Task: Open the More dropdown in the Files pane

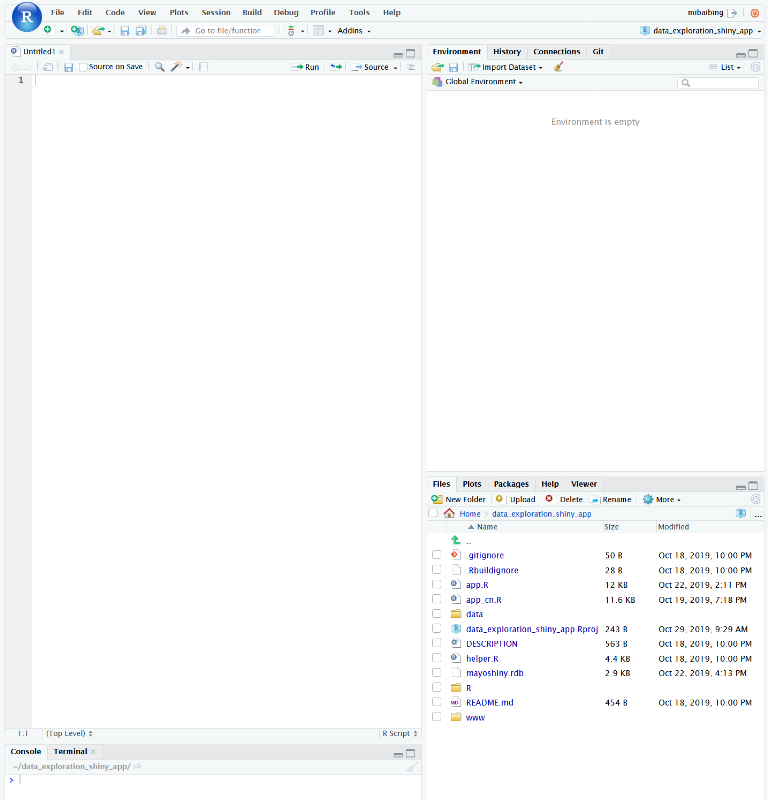Action: click(662, 499)
